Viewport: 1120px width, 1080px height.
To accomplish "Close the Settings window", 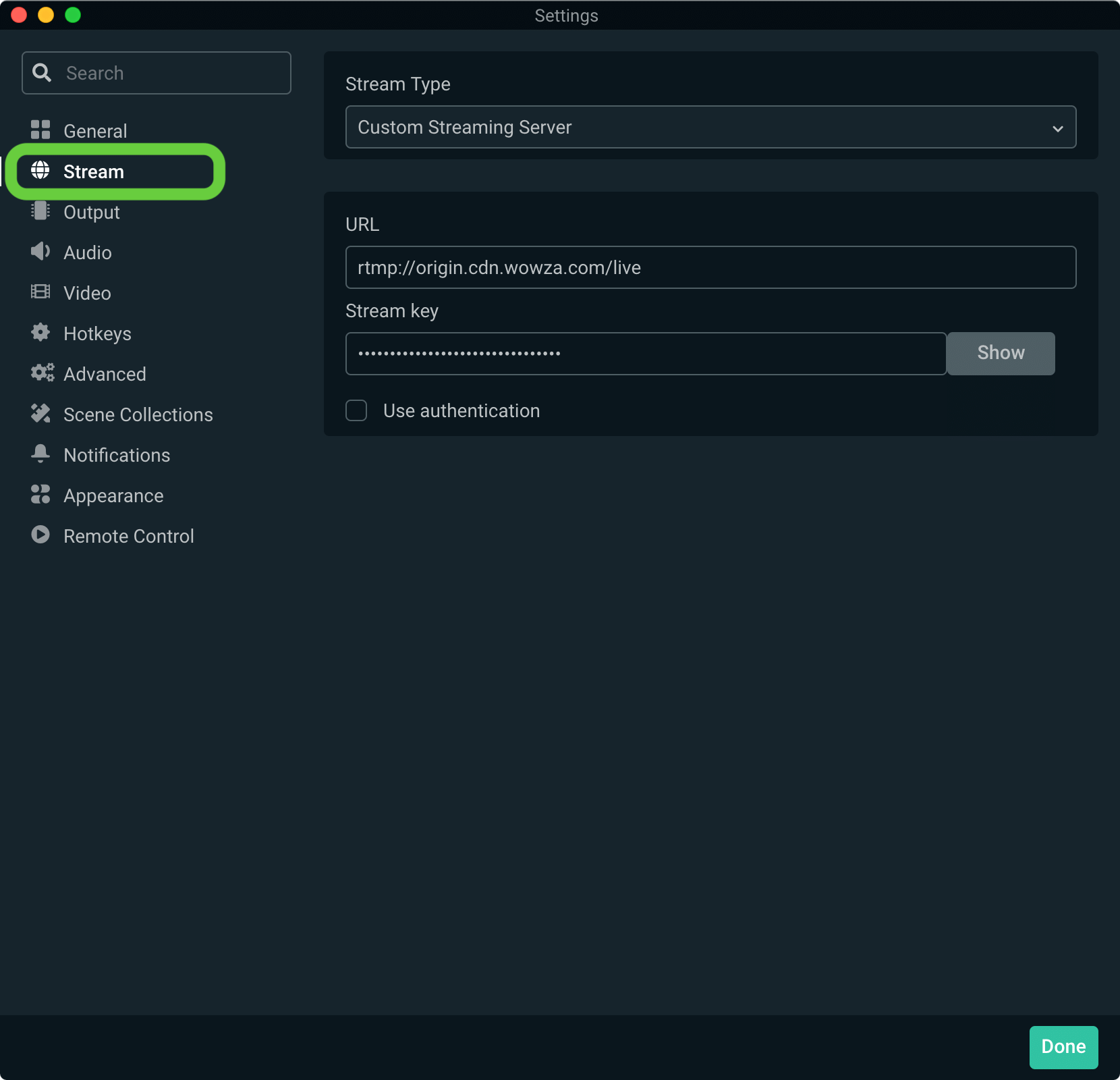I will 19,15.
